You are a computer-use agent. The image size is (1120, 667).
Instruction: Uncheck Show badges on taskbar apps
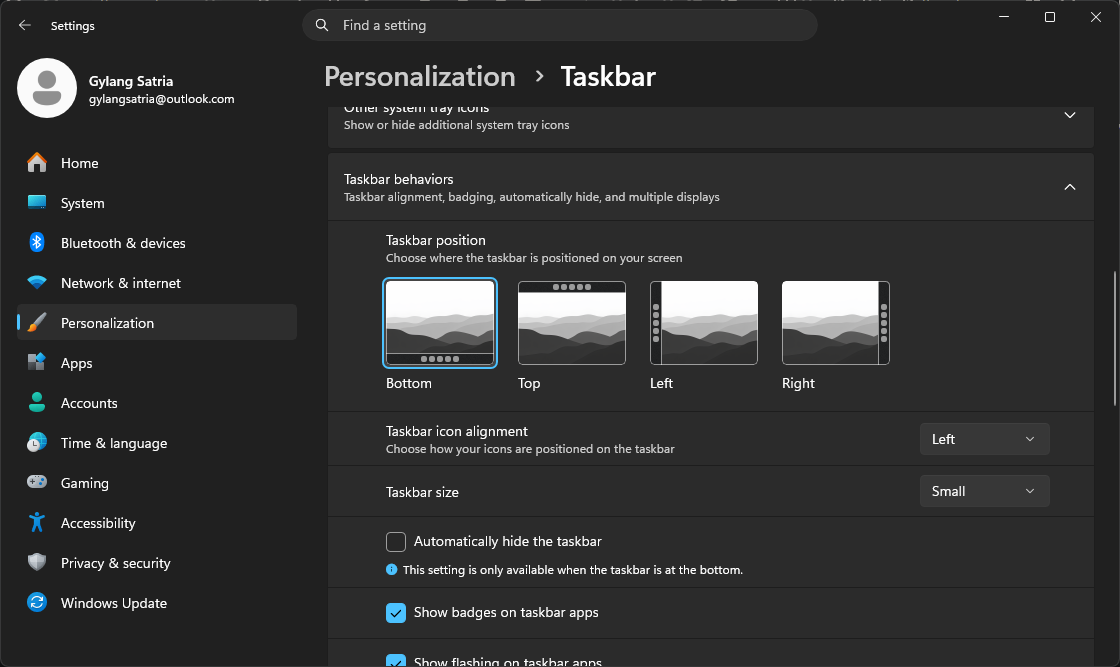pos(396,613)
